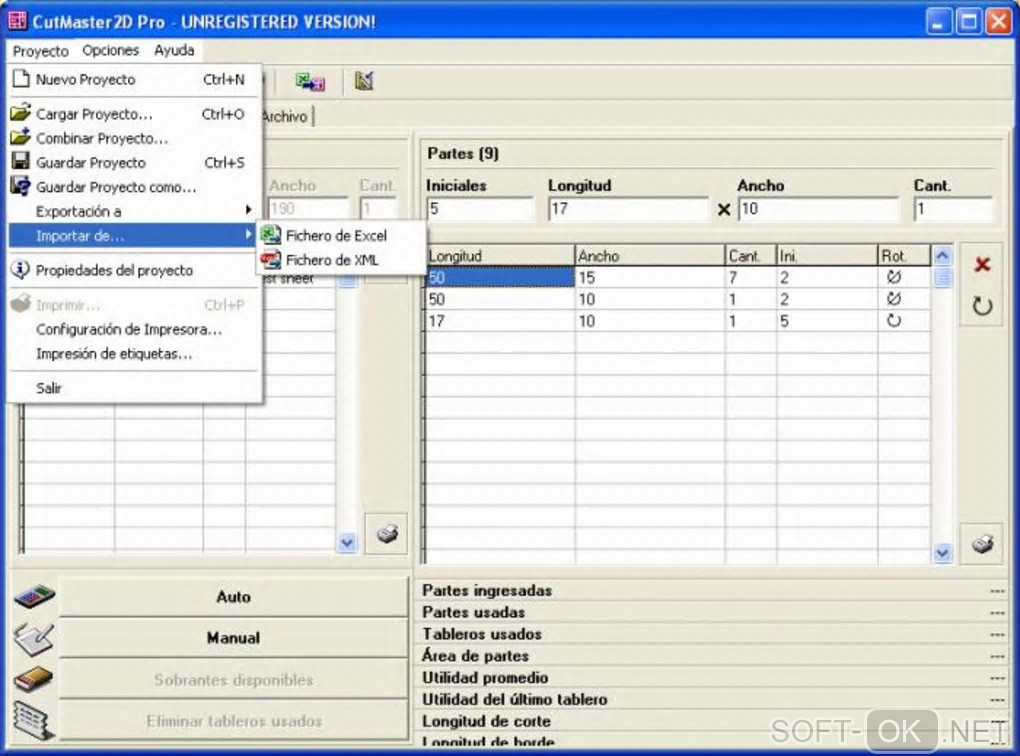Click the Longitud column header
1020x756 pixels.
pos(500,256)
